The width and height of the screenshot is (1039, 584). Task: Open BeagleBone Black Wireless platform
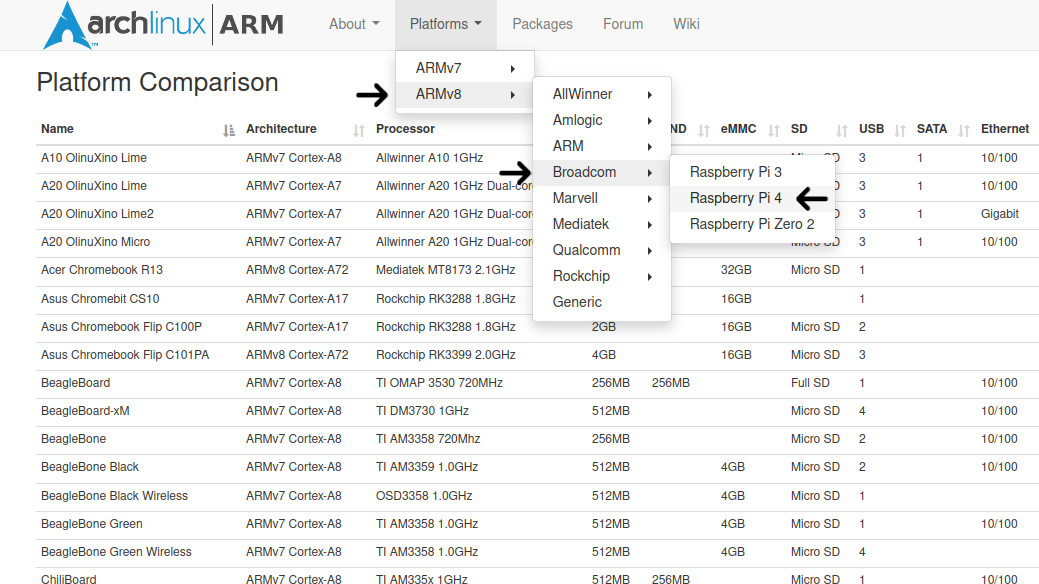pos(115,496)
